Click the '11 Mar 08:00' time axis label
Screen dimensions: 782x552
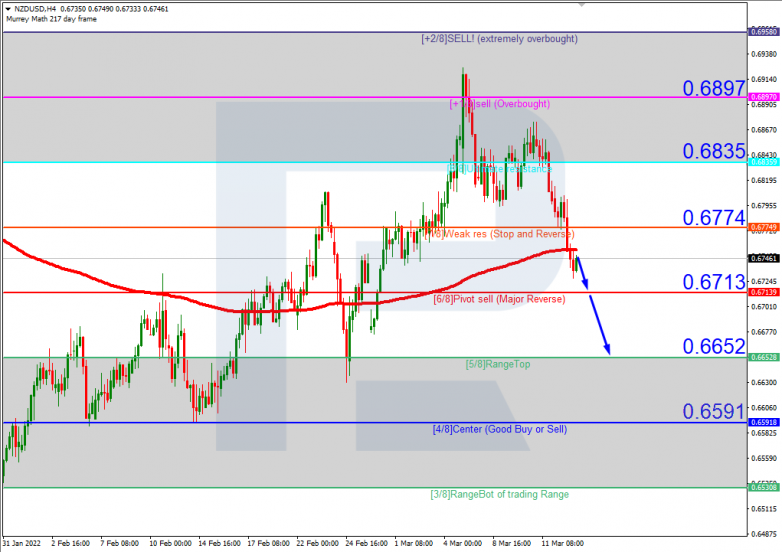(563, 544)
